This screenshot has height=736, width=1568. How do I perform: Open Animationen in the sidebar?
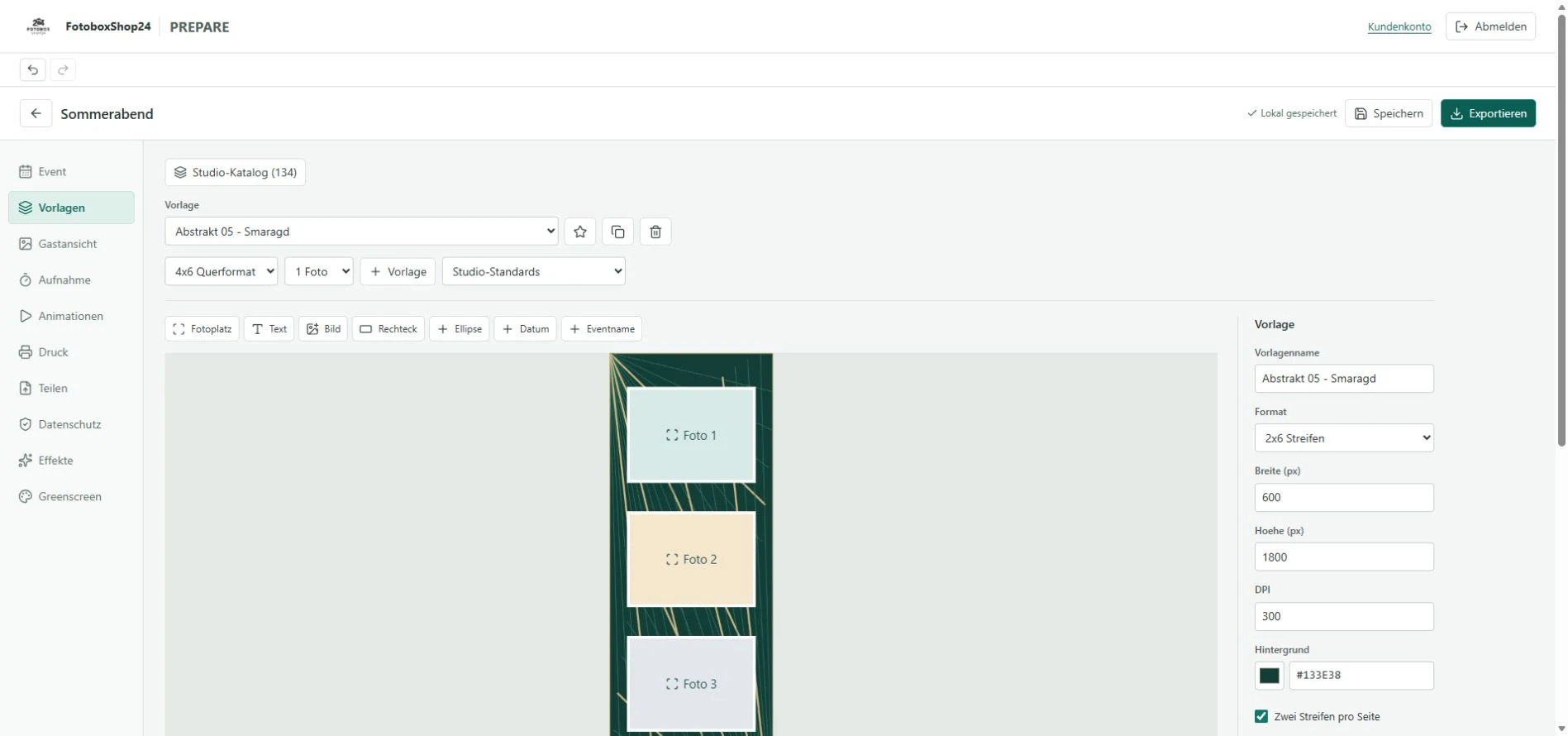pyautogui.click(x=71, y=316)
